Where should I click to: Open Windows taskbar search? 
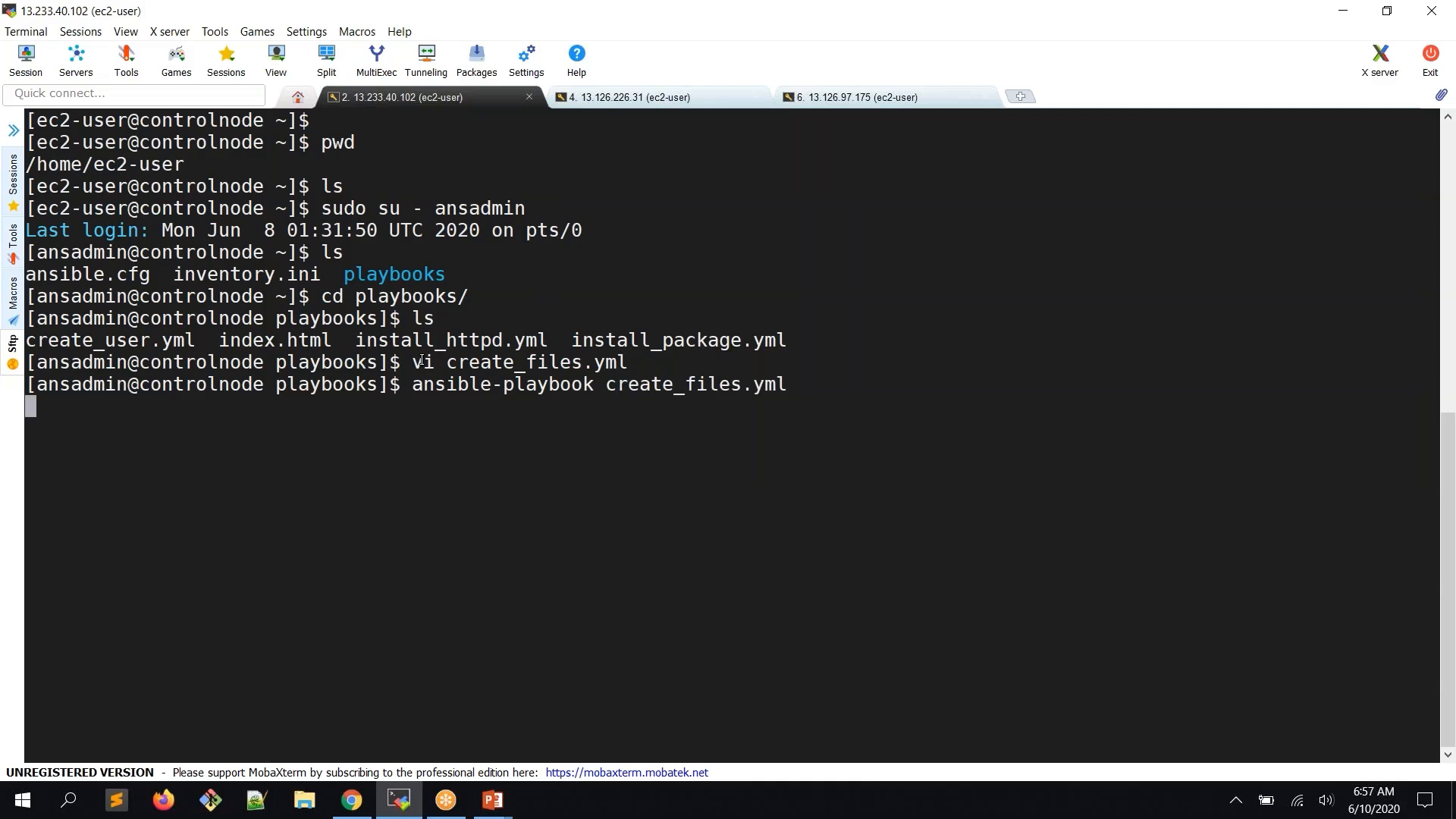point(68,800)
